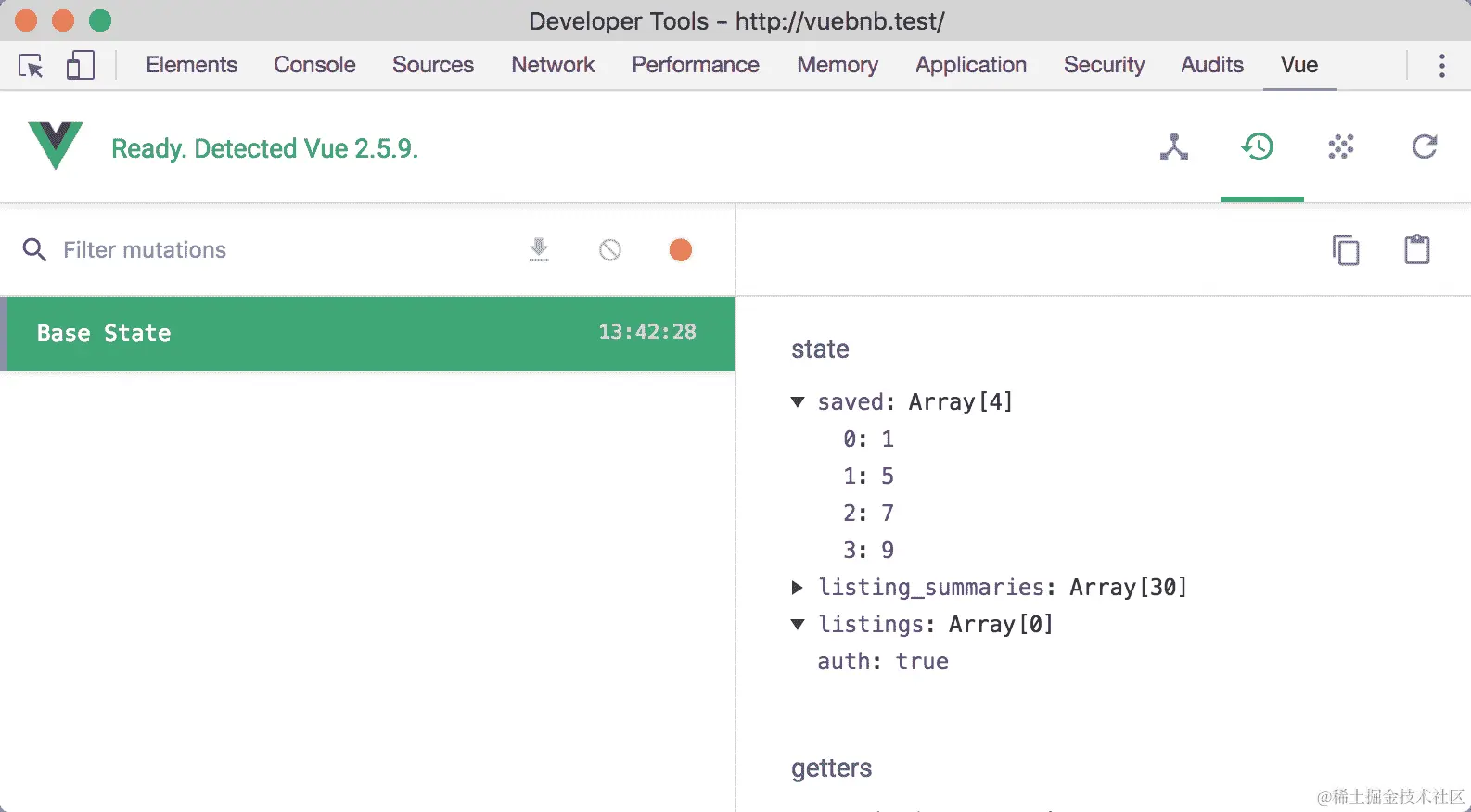Open the Audits tab

click(1212, 65)
